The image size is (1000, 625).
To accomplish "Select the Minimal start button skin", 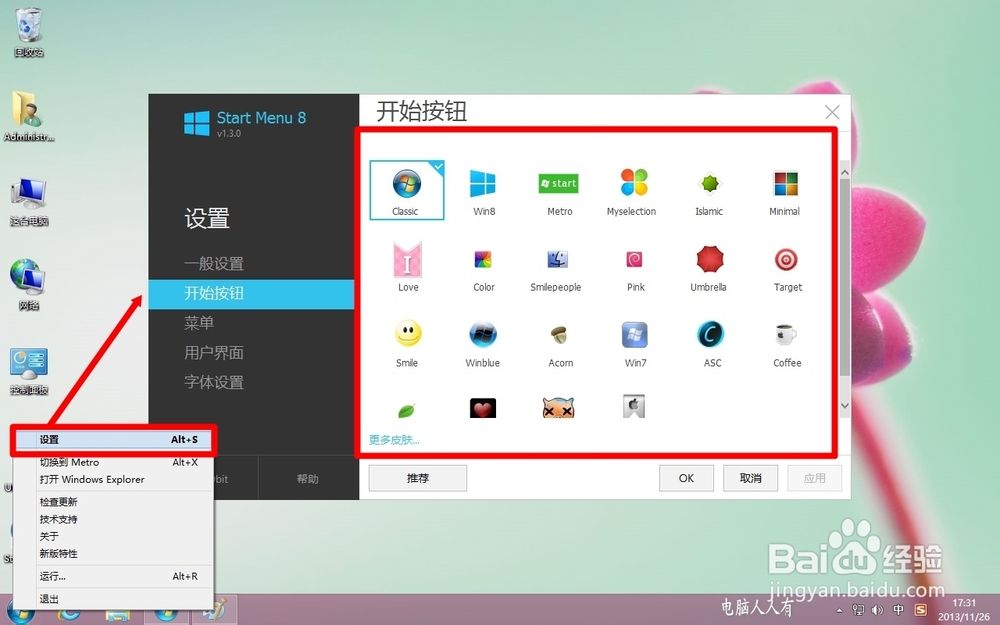I will 784,191.
